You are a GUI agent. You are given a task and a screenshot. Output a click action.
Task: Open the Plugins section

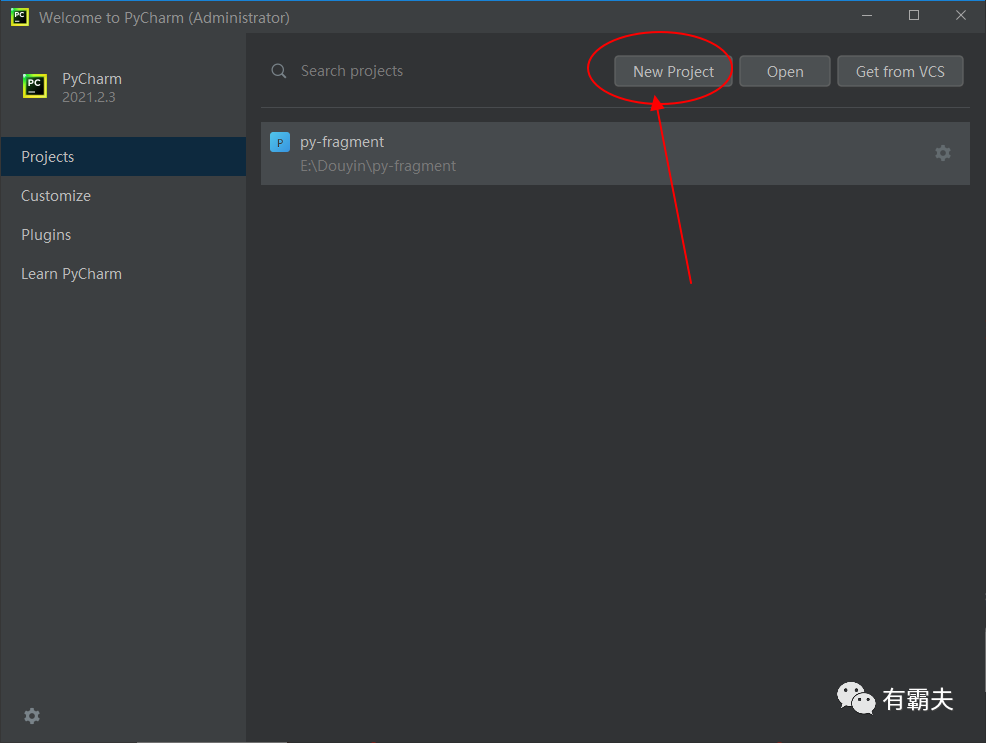(46, 235)
